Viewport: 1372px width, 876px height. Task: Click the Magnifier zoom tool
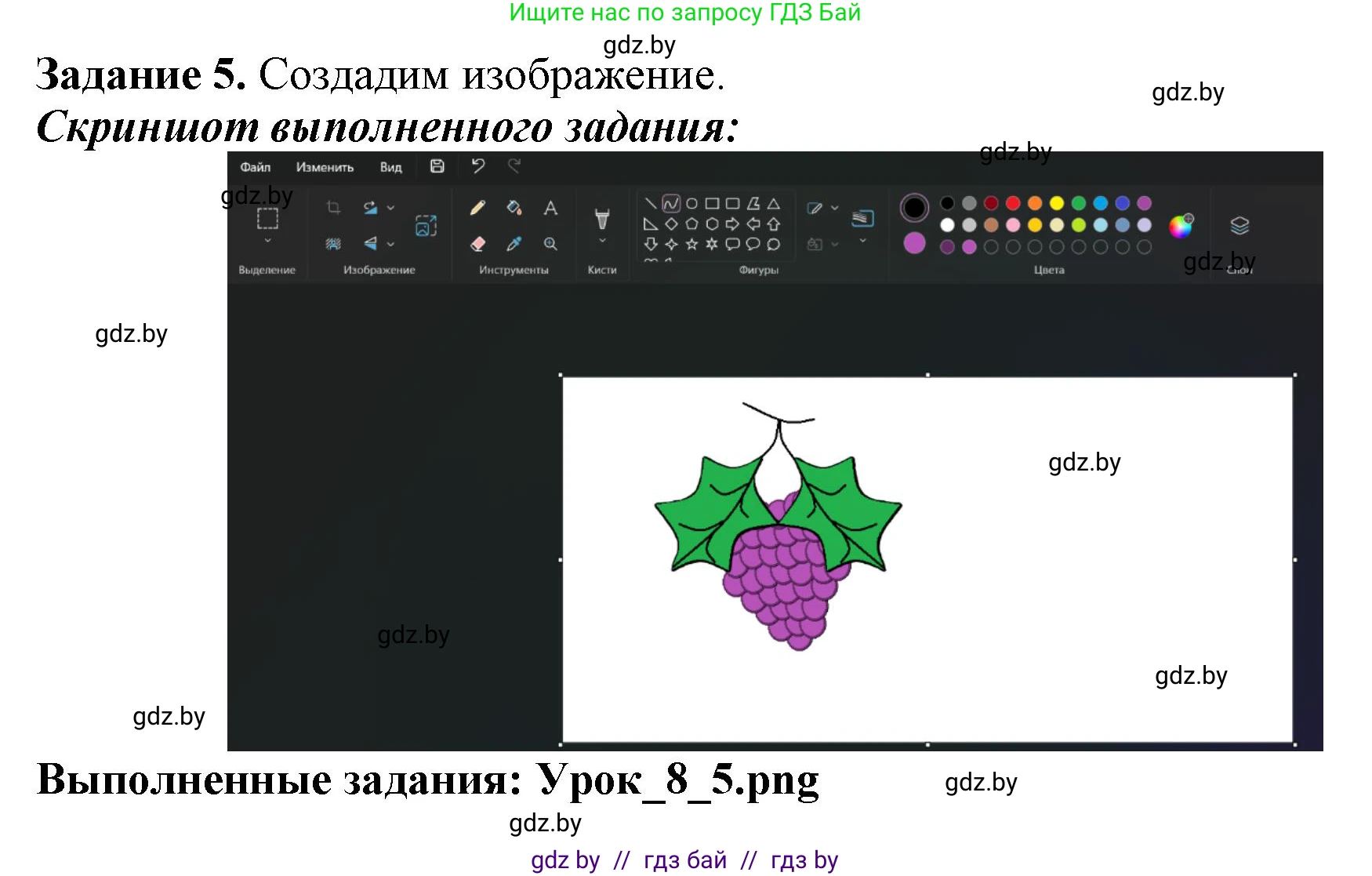click(550, 244)
